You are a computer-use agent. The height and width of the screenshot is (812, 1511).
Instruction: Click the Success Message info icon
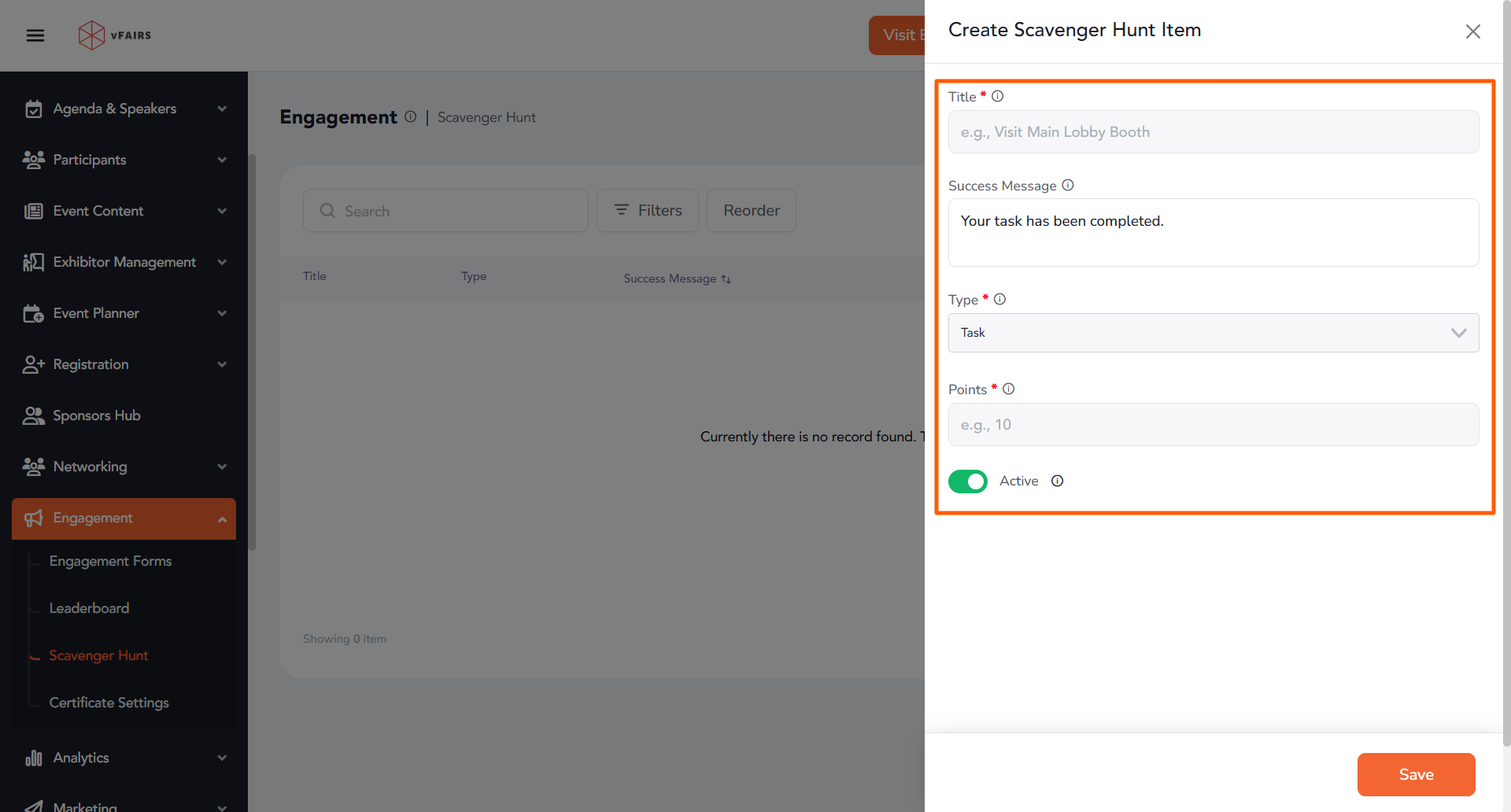[x=1068, y=185]
